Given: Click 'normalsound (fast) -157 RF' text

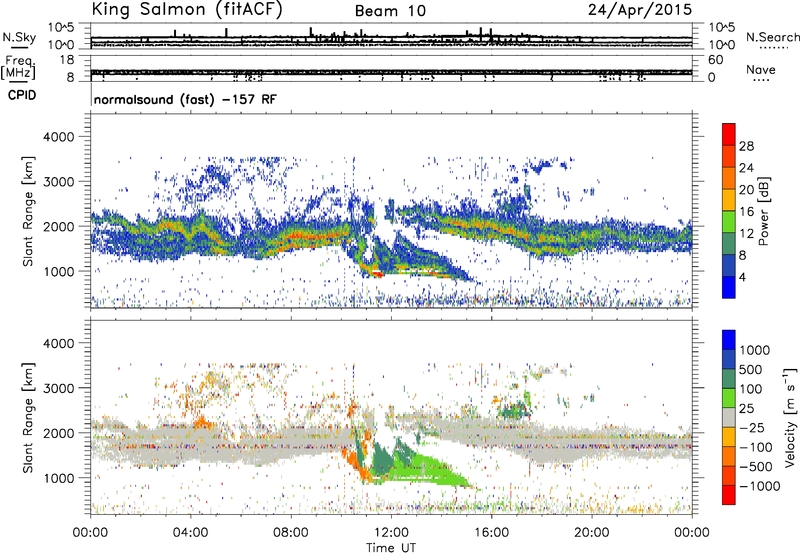Looking at the screenshot, I should tap(185, 99).
